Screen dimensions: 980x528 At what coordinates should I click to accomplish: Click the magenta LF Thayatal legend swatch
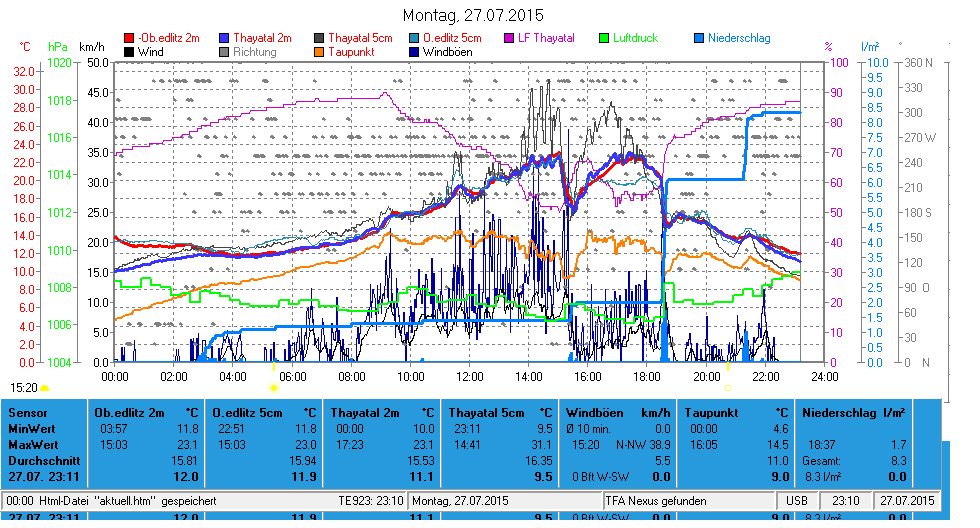click(509, 38)
